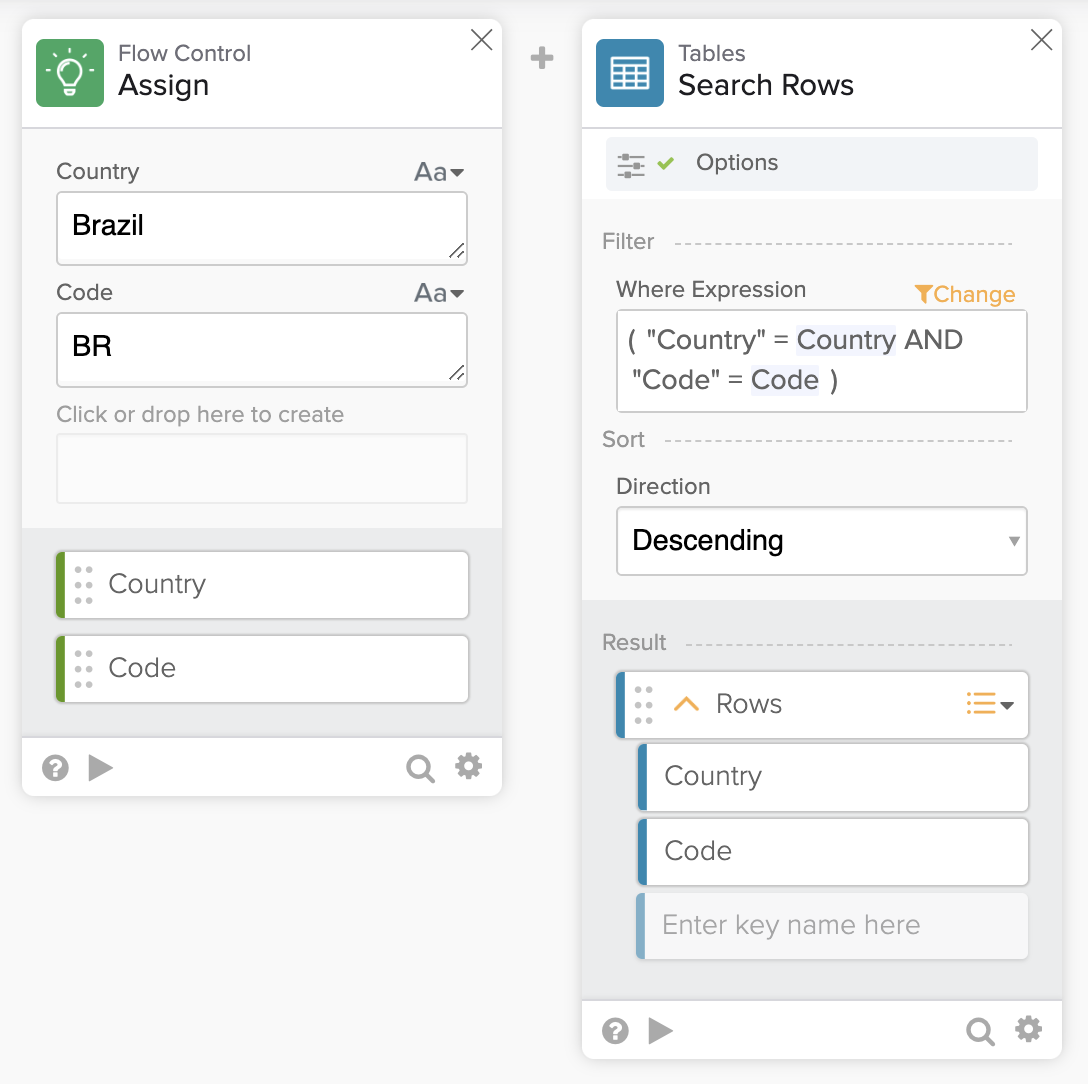Run the Assign card with play icon
Image resolution: width=1088 pixels, height=1084 pixels.
pyautogui.click(x=101, y=768)
